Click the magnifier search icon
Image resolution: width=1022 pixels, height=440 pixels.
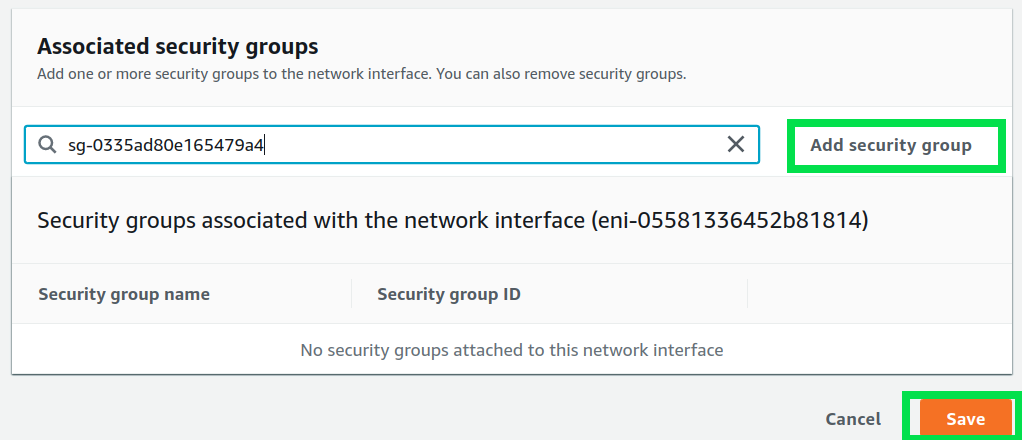point(46,145)
